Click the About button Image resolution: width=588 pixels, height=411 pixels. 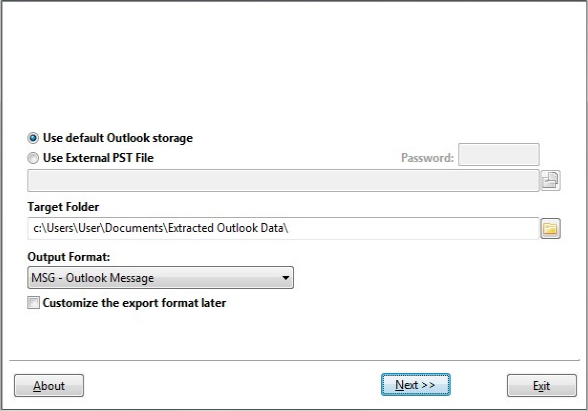point(49,386)
